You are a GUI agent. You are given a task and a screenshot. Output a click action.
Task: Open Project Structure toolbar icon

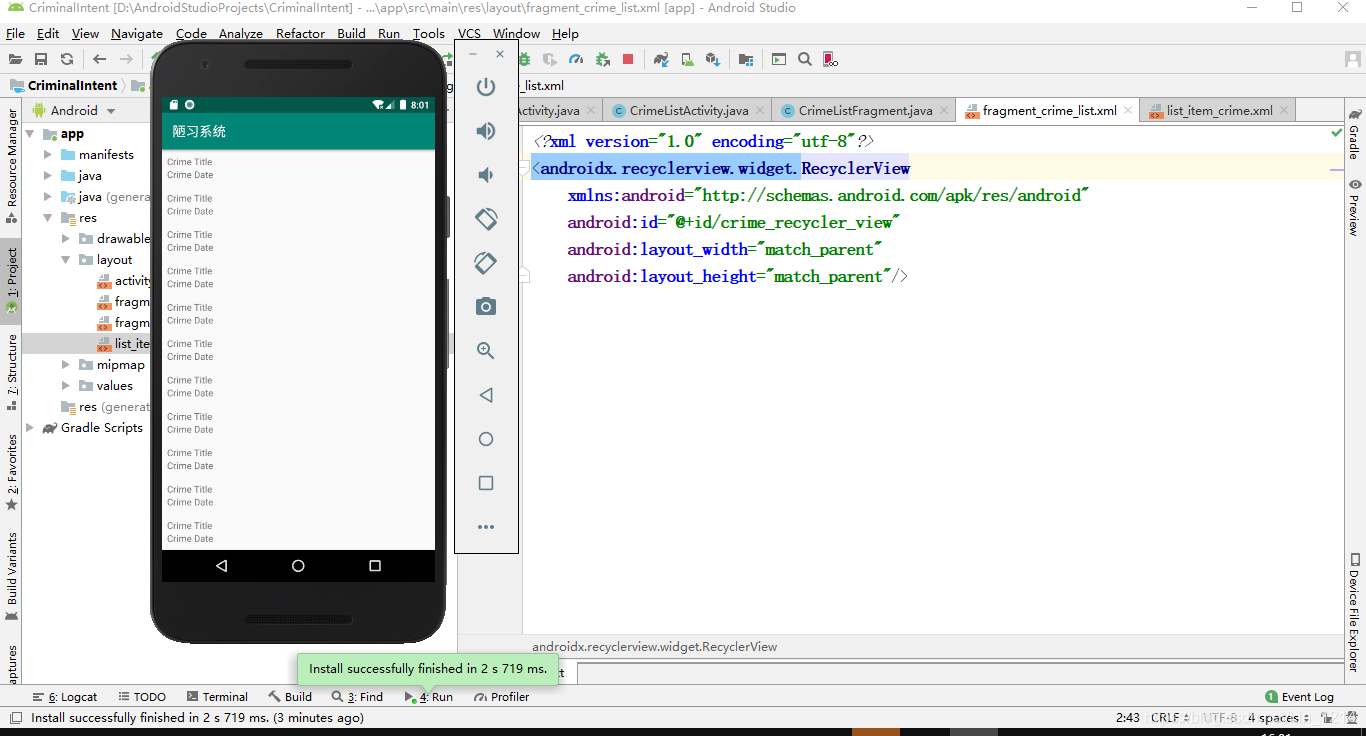(x=746, y=59)
